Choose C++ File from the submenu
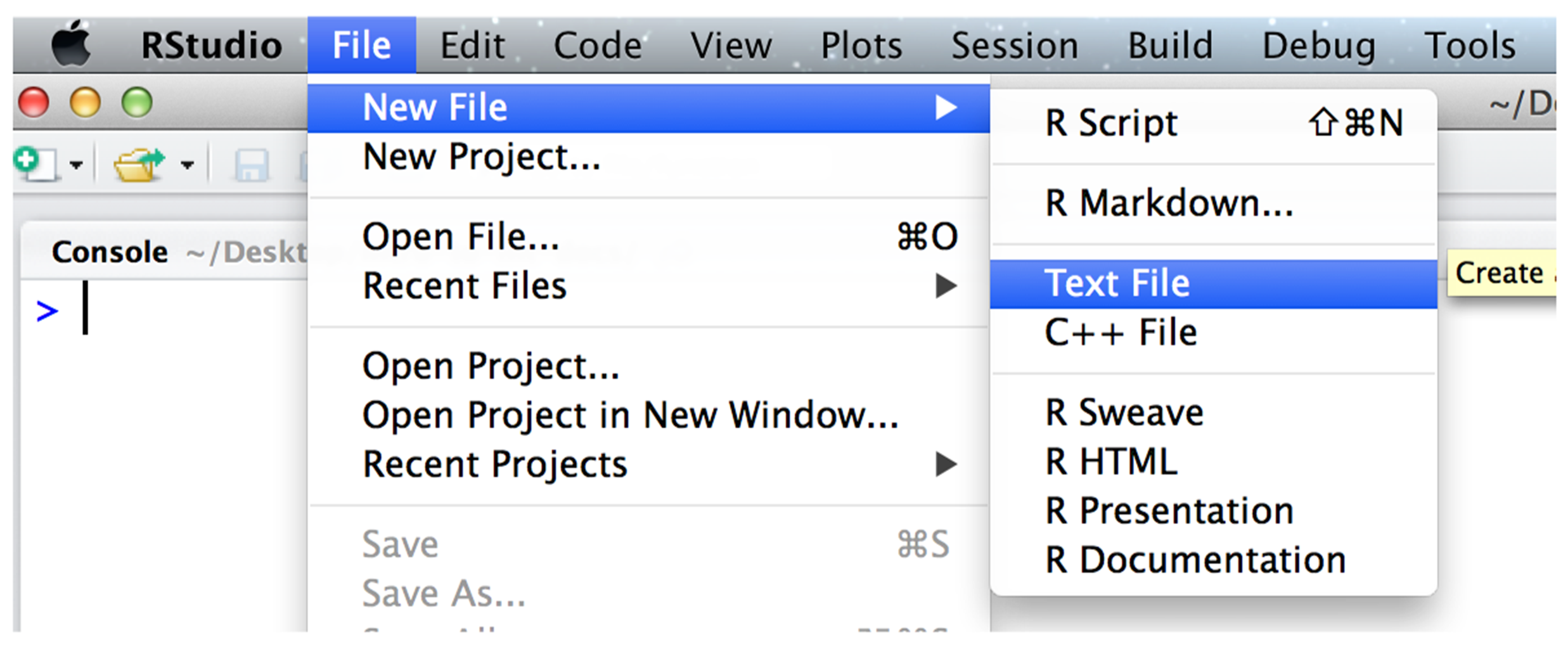 tap(1121, 331)
